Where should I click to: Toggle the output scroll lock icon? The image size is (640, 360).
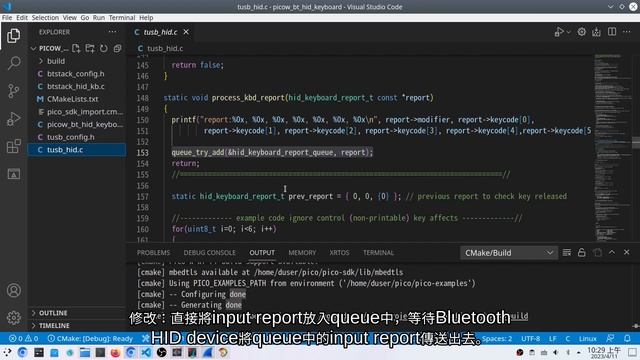click(x=582, y=253)
